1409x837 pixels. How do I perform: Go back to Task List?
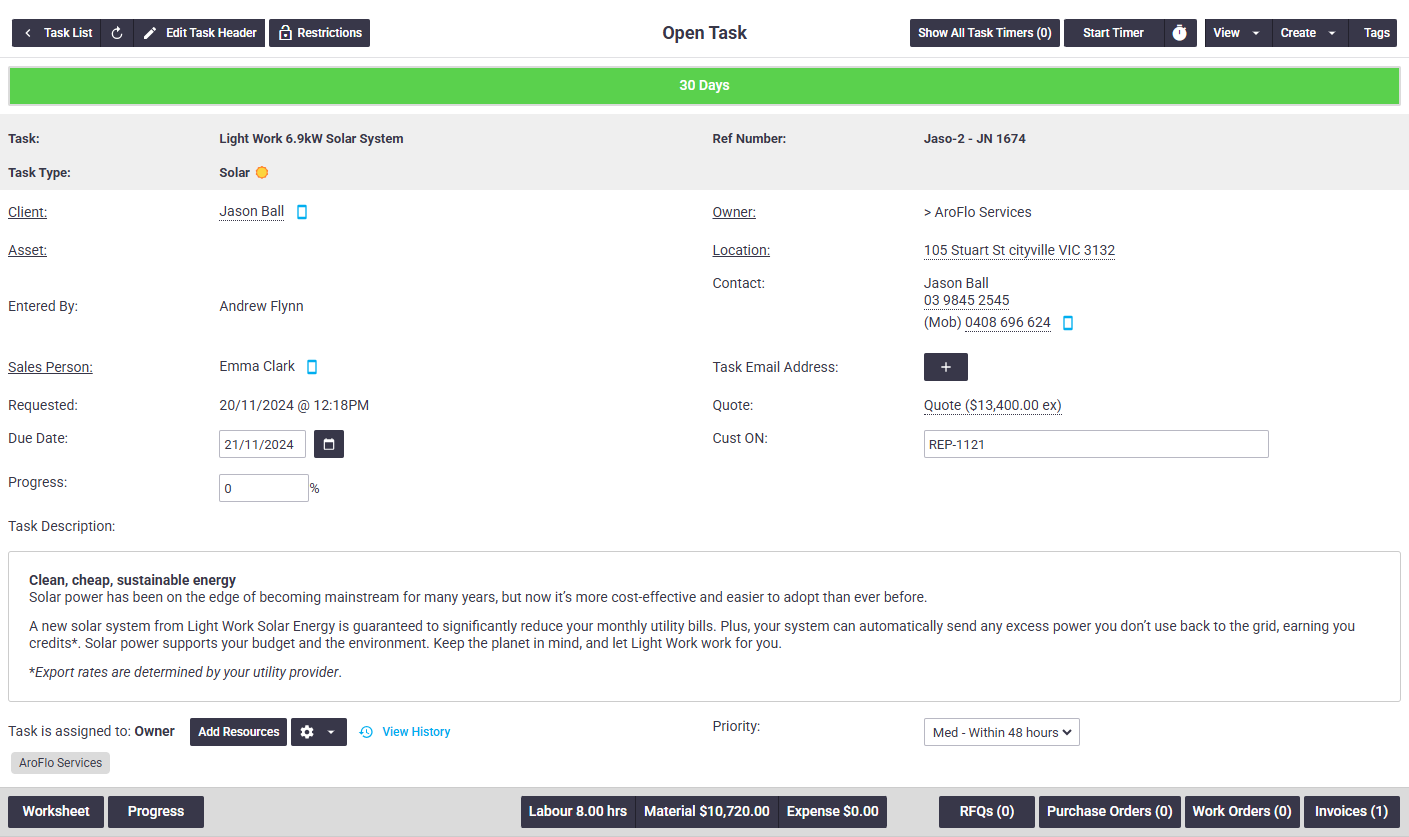click(57, 33)
